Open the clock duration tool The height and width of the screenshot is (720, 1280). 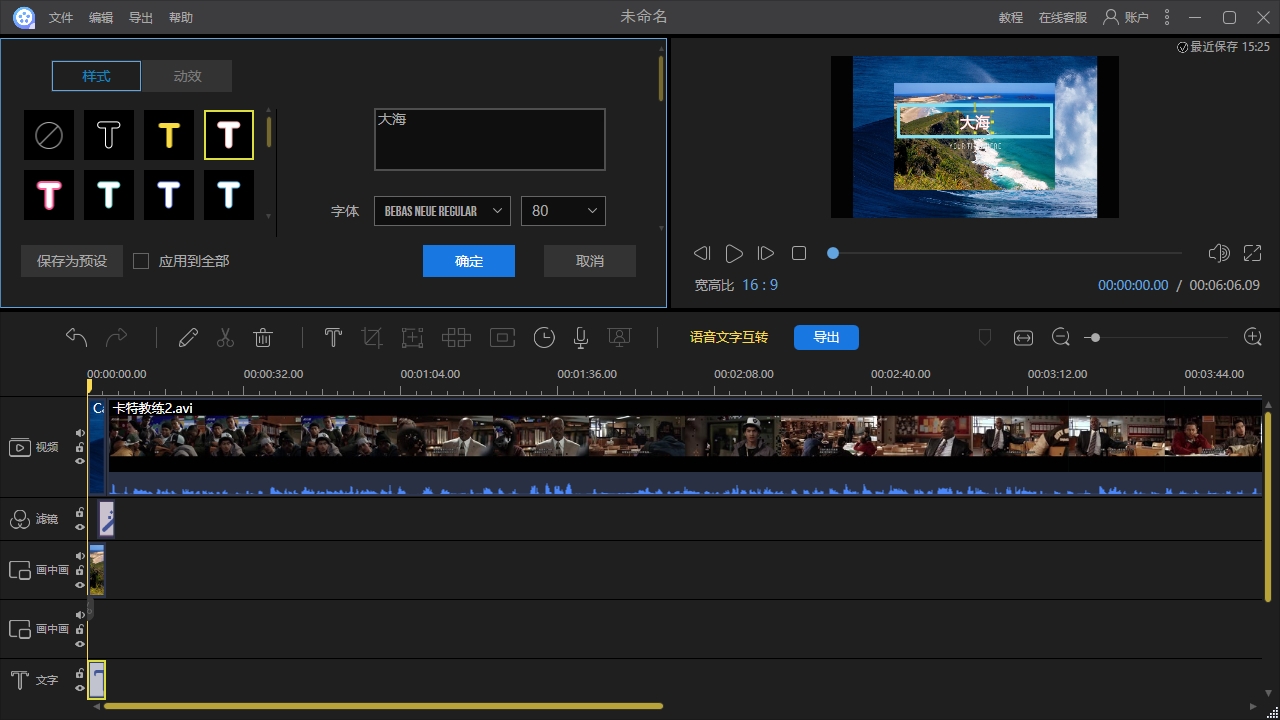(543, 338)
